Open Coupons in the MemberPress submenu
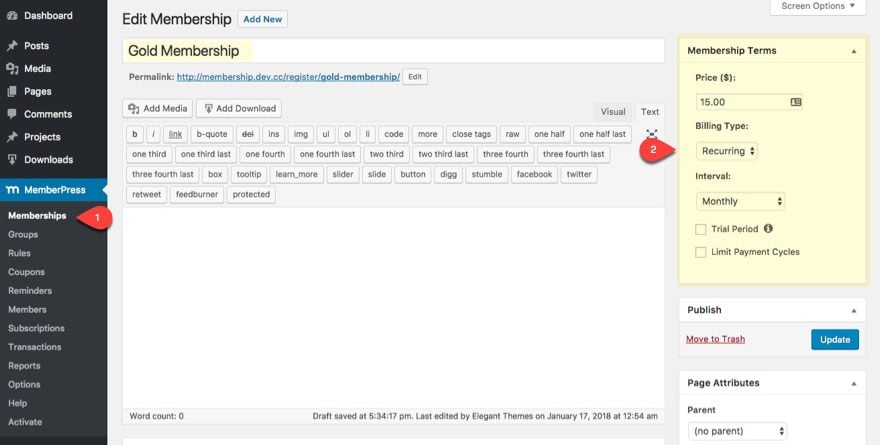 click(x=26, y=272)
